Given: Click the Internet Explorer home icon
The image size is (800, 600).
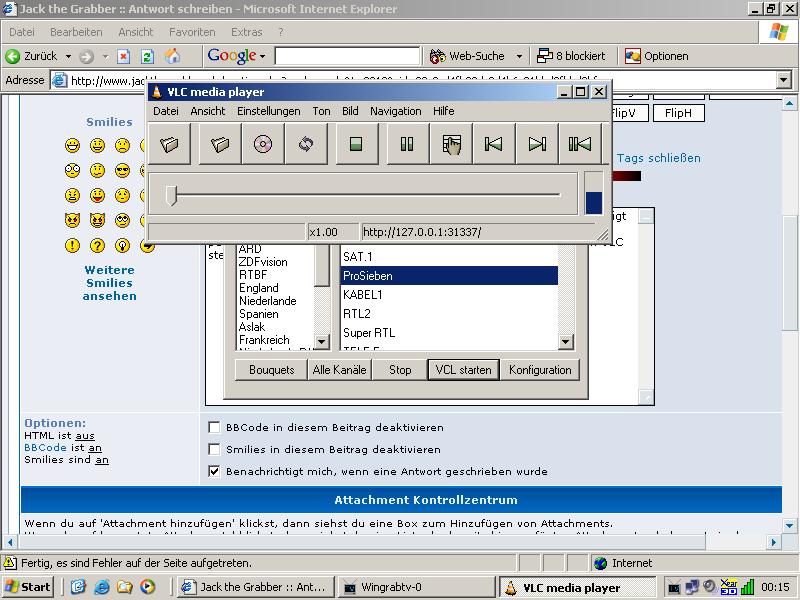Looking at the screenshot, I should click(172, 56).
